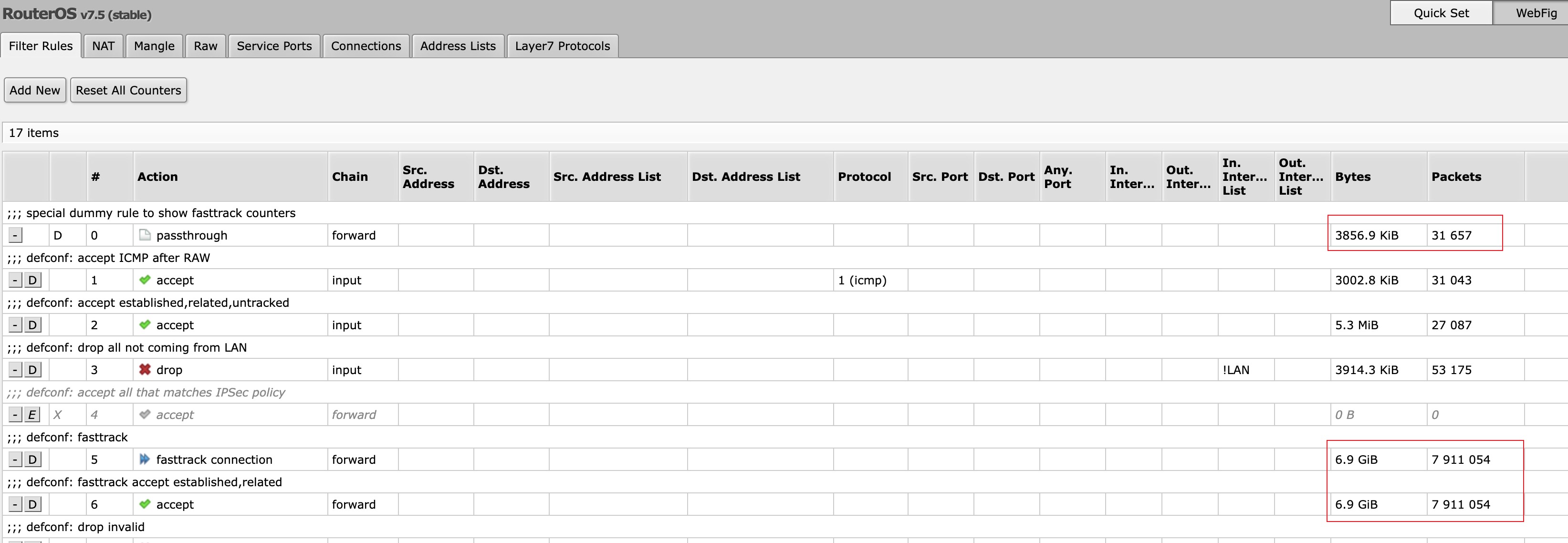Click the green accept checkmark in rule 2
This screenshot has height=543, width=1568.
145,325
